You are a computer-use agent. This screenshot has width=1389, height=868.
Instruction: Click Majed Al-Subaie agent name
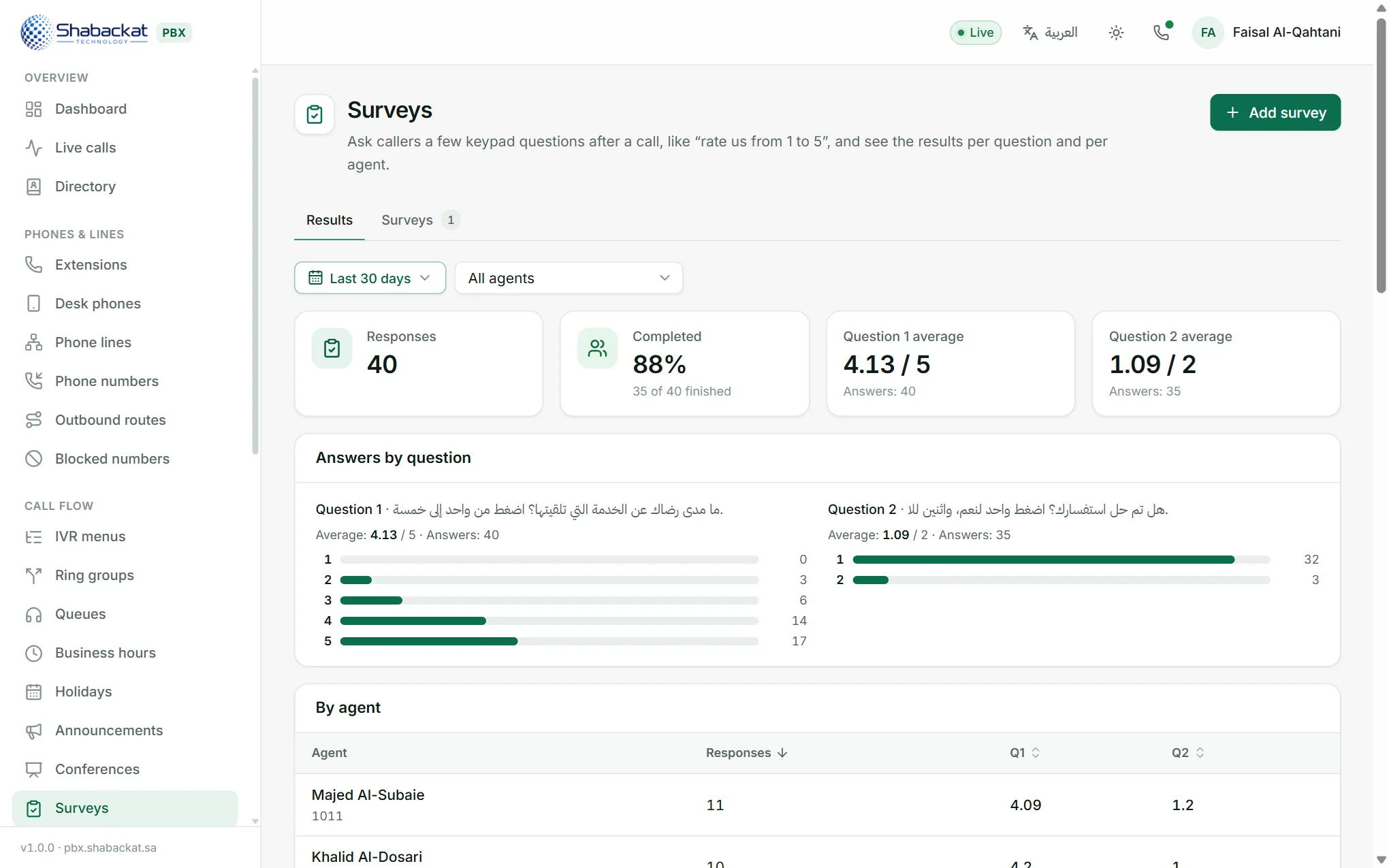coord(368,795)
